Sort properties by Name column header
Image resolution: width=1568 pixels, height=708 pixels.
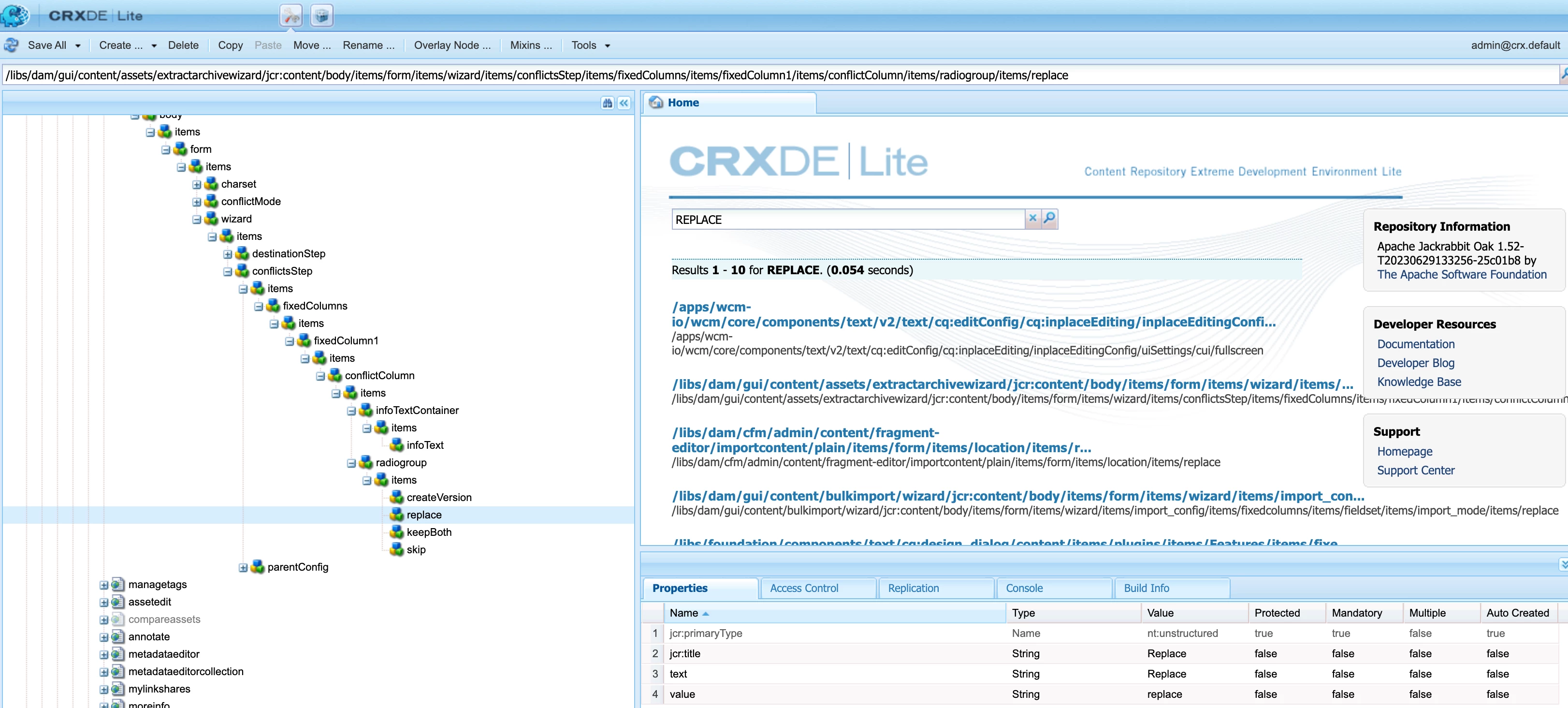(683, 613)
